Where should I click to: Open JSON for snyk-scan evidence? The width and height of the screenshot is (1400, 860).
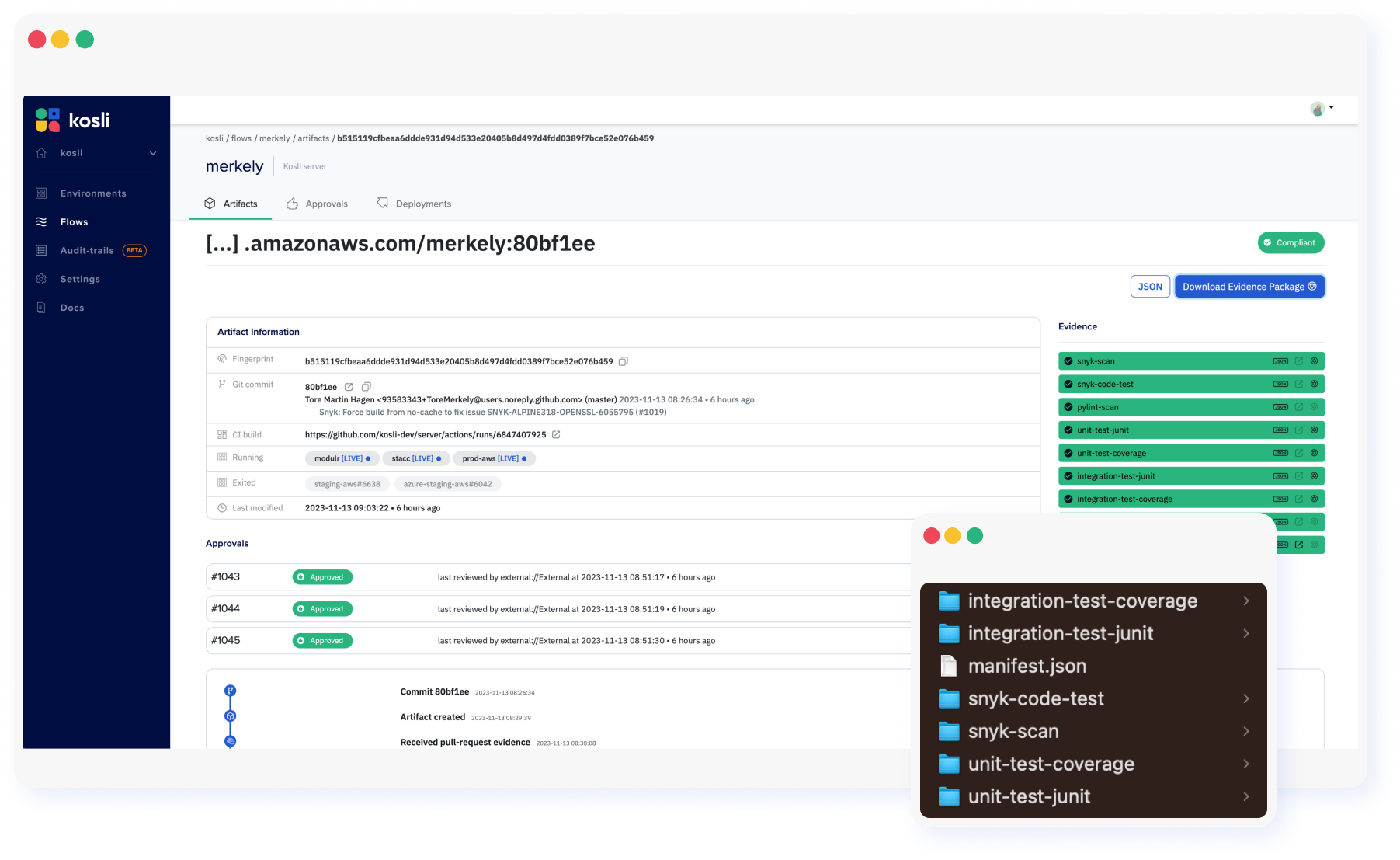[1280, 361]
